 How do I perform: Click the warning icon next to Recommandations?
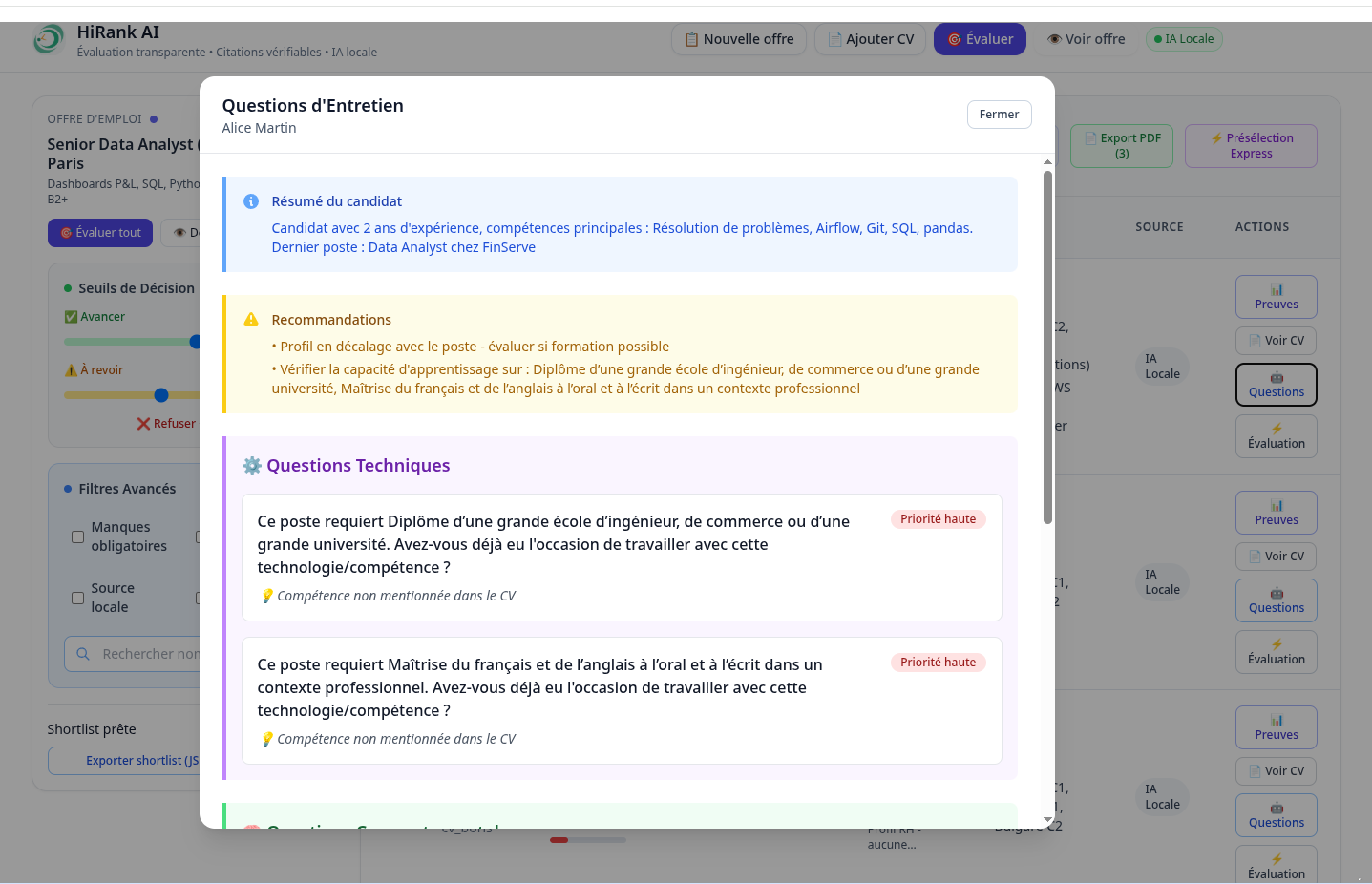[x=251, y=320]
